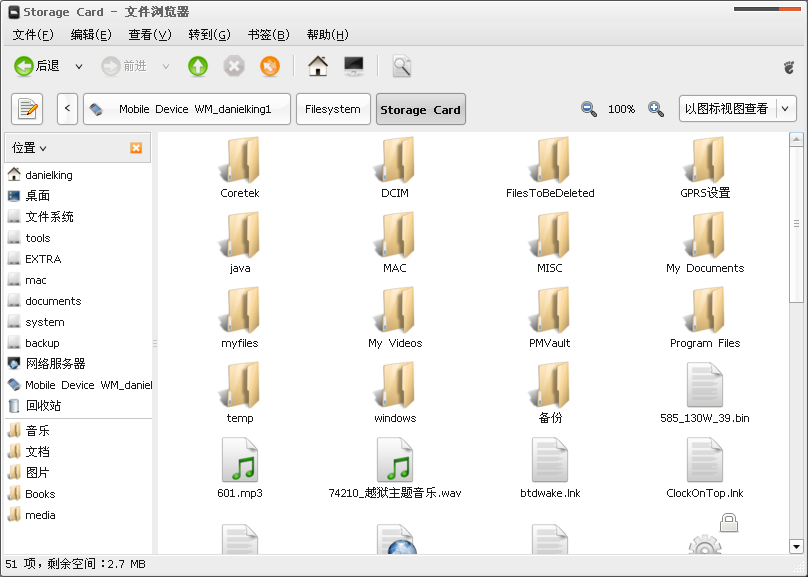The width and height of the screenshot is (808, 577).
Task: Select the ClockOnTop.lnk file icon
Action: [x=705, y=461]
